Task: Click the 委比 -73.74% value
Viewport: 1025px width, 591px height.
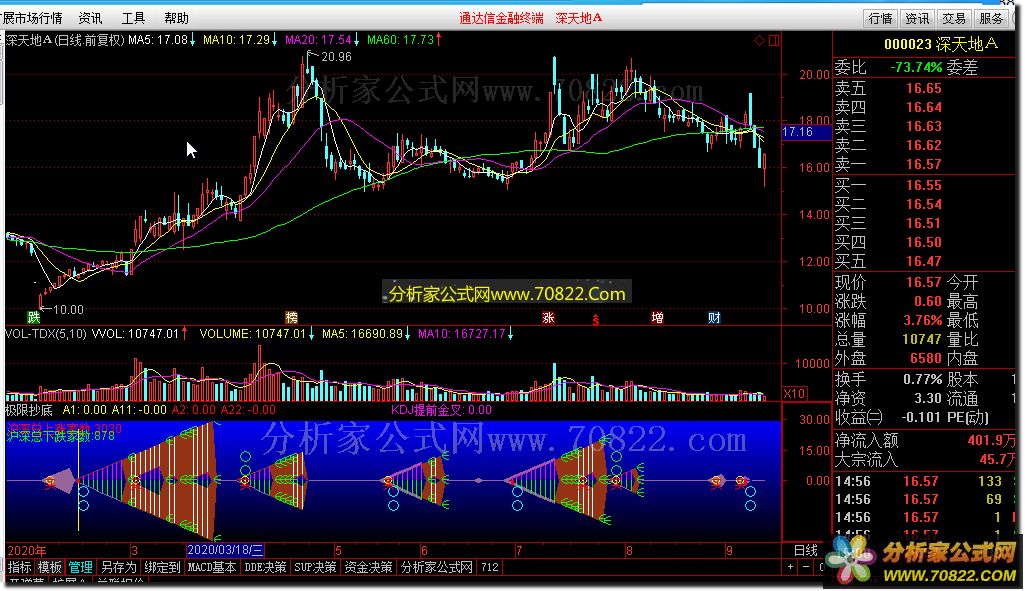Action: pyautogui.click(x=916, y=67)
